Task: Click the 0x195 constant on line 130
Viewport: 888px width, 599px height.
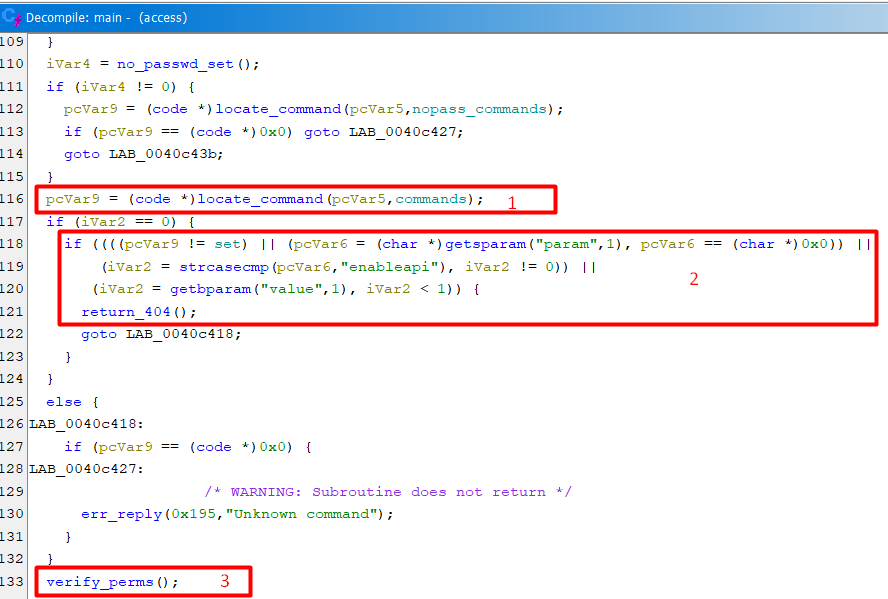Action: click(194, 514)
